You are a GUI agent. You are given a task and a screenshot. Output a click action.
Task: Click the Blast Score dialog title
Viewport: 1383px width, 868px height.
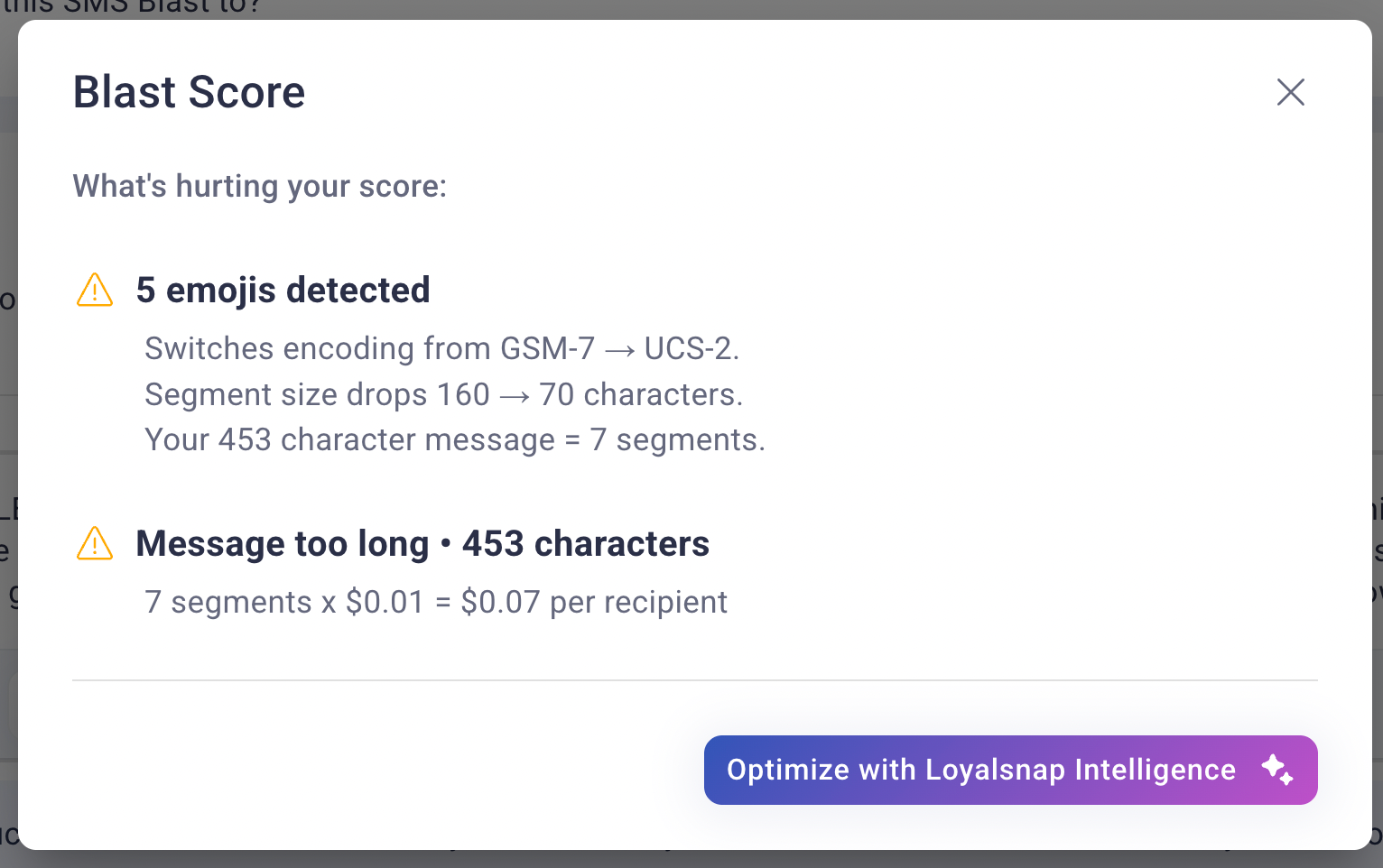pos(189,92)
